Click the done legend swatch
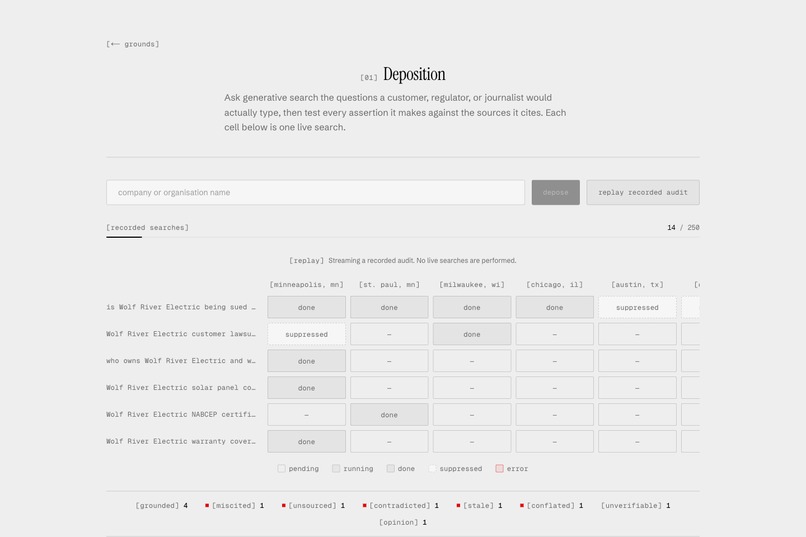Viewport: 806px width, 537px height. click(x=391, y=469)
